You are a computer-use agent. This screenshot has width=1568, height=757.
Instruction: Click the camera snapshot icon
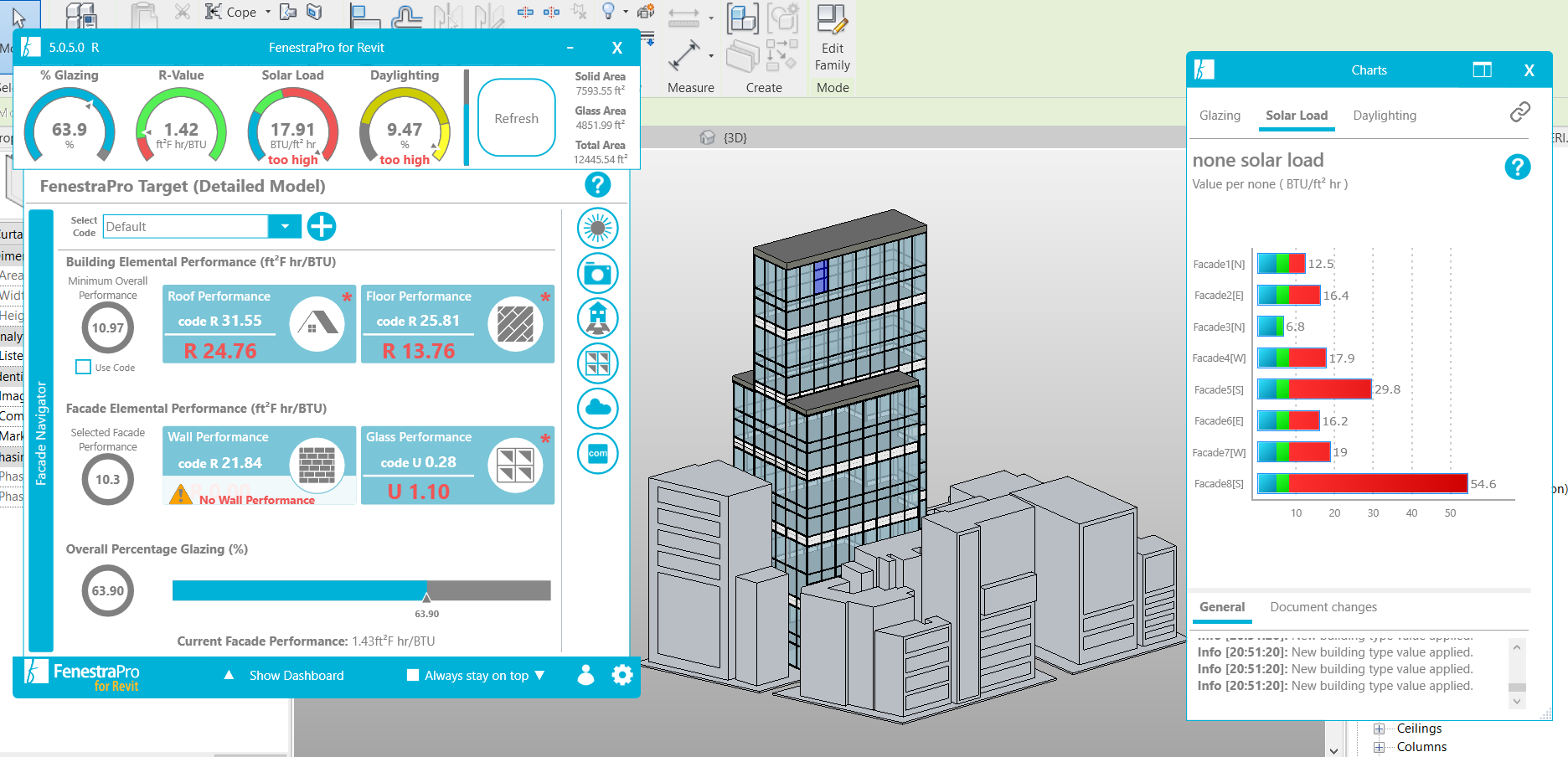(598, 273)
